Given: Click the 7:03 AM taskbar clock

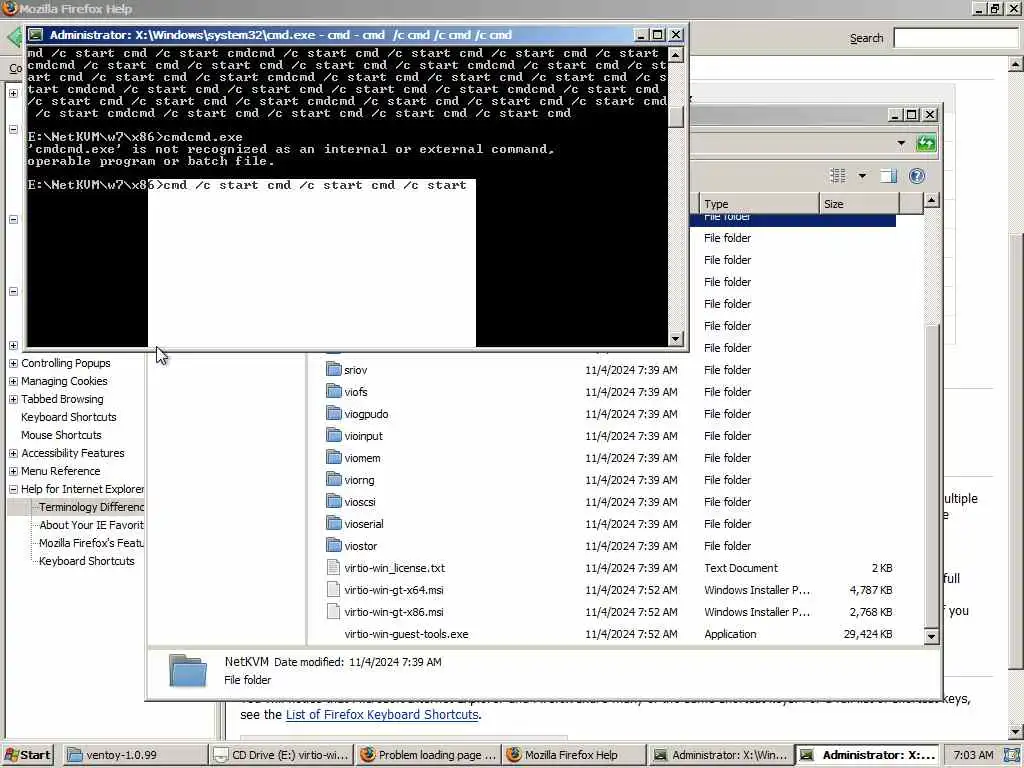Looking at the screenshot, I should coord(973,755).
